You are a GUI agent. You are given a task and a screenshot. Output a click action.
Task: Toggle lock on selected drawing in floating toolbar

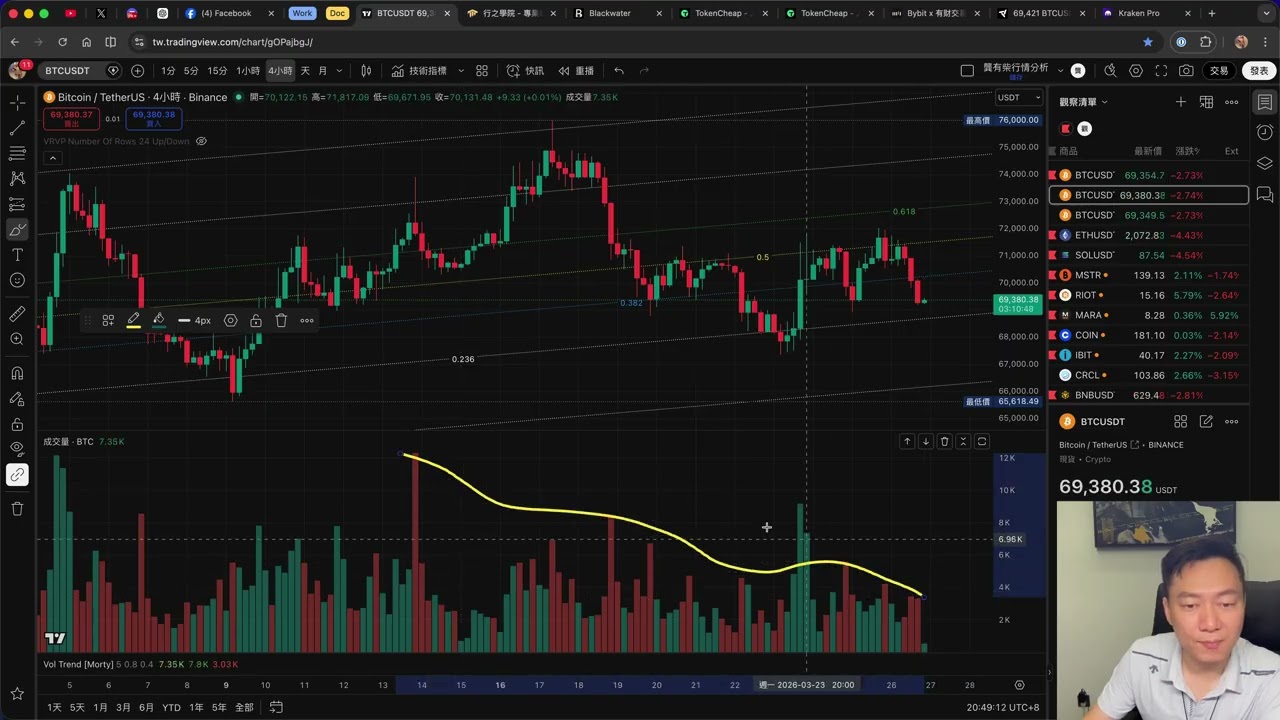(256, 320)
